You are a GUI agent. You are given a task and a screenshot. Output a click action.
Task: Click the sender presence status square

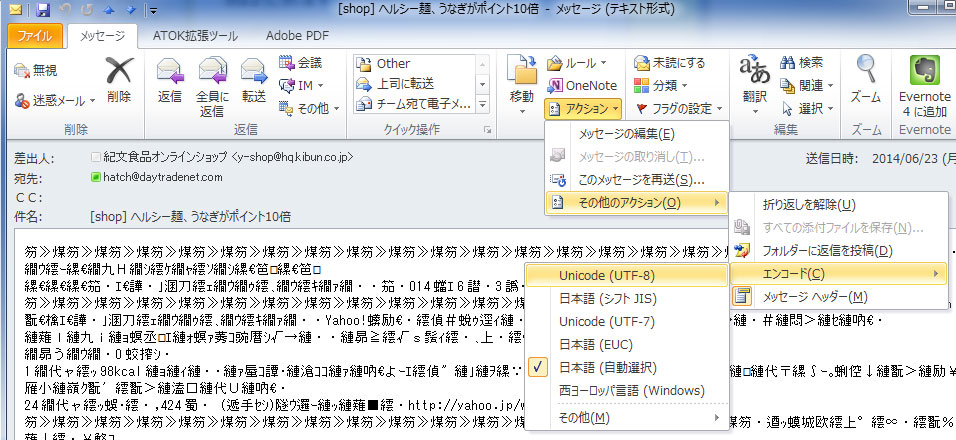click(x=95, y=157)
